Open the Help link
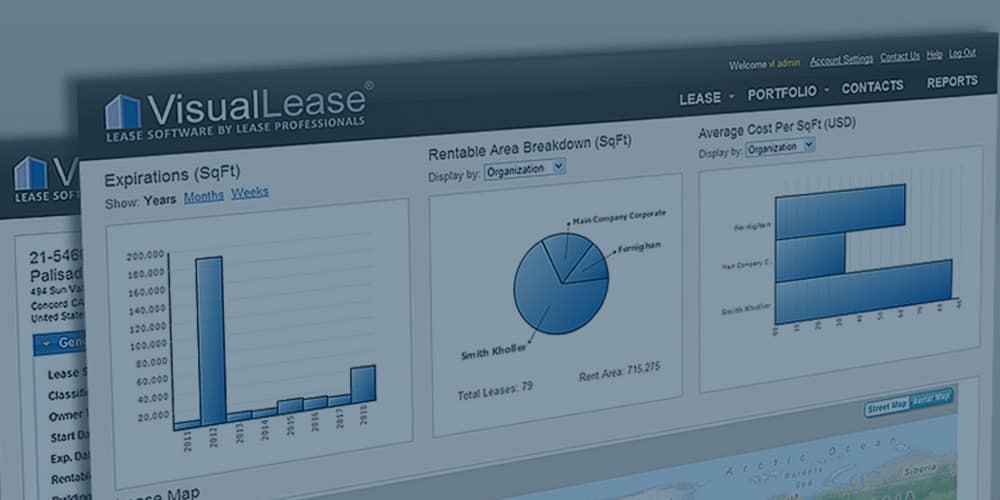 (934, 55)
